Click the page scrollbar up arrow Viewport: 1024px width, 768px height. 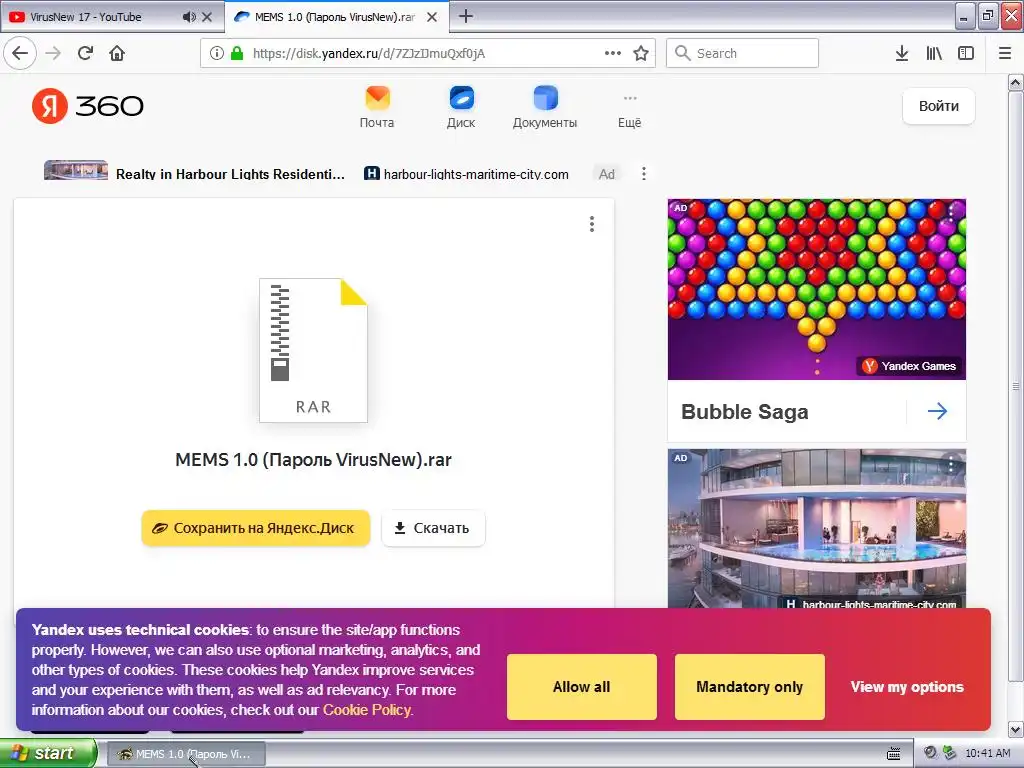click(1016, 82)
